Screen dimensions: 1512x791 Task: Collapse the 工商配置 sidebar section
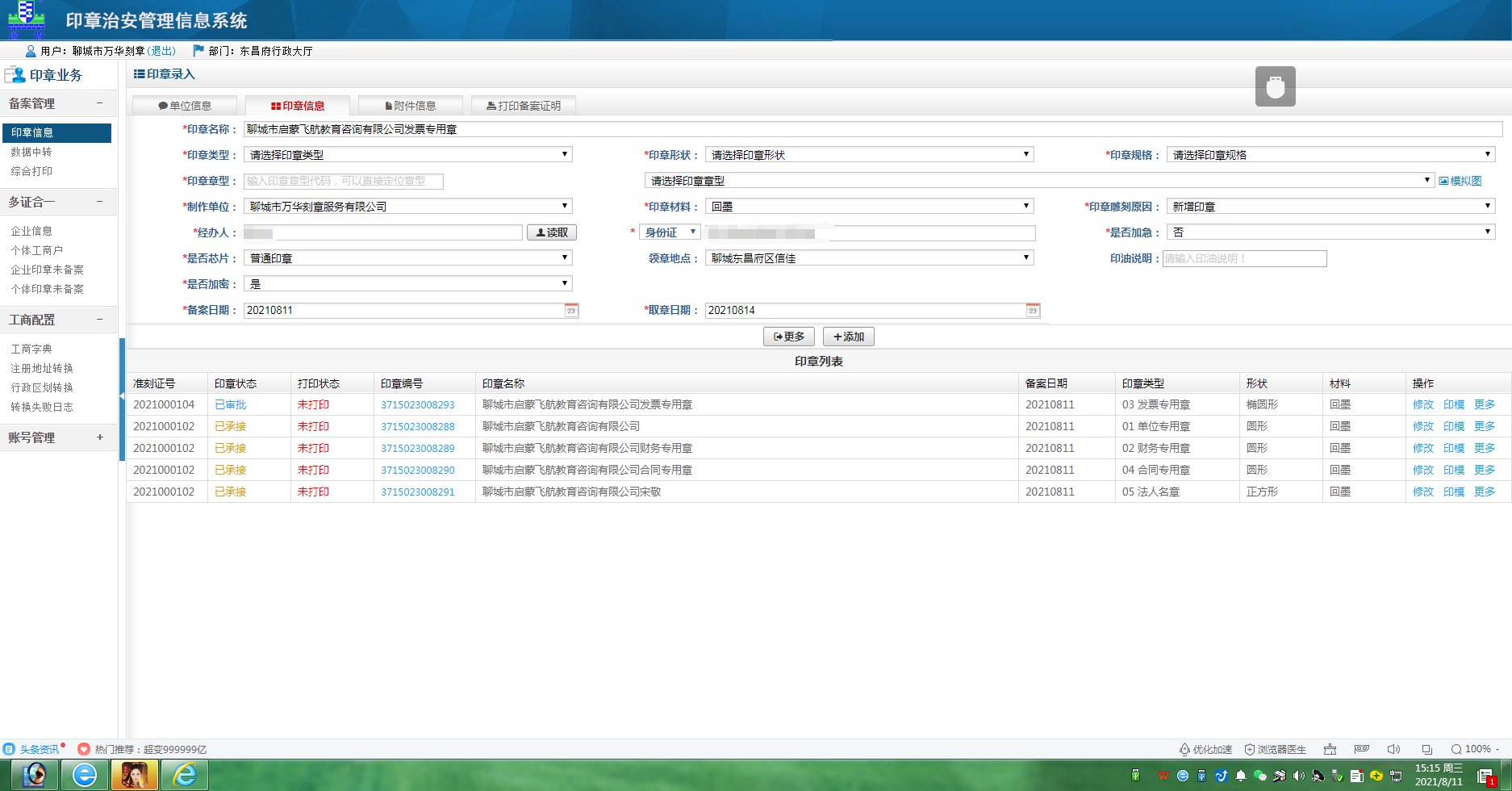pyautogui.click(x=100, y=320)
